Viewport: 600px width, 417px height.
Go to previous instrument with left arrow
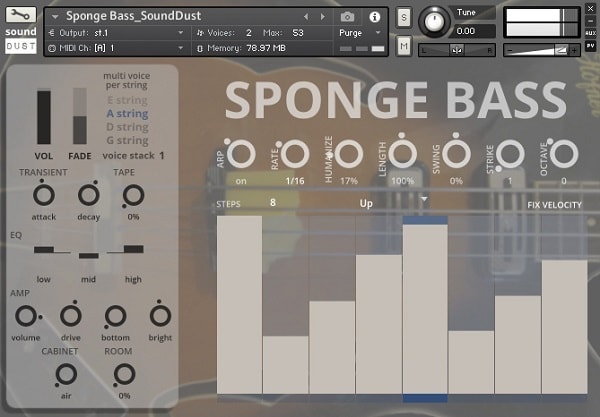[x=306, y=17]
